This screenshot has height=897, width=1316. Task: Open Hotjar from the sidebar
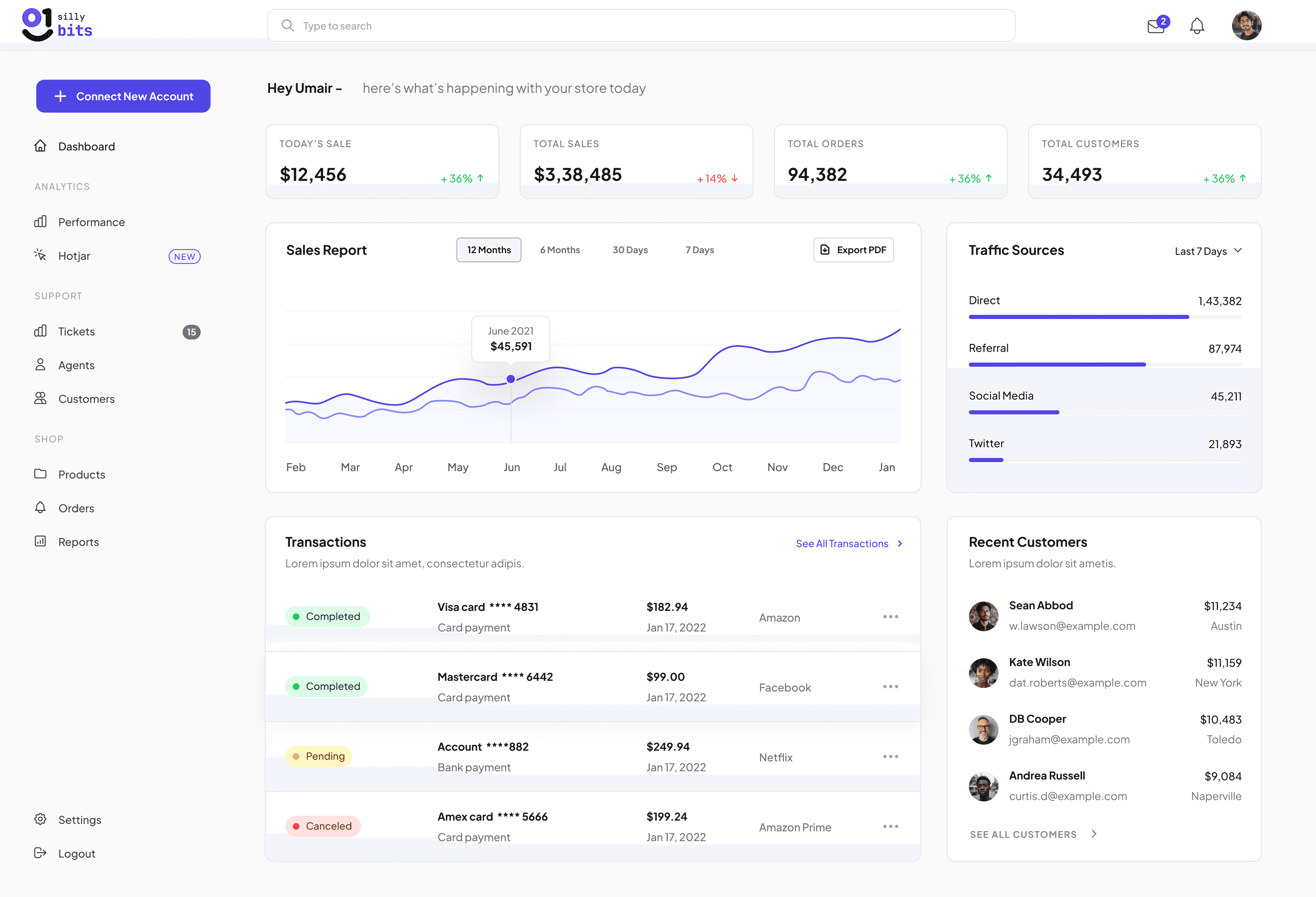point(74,256)
